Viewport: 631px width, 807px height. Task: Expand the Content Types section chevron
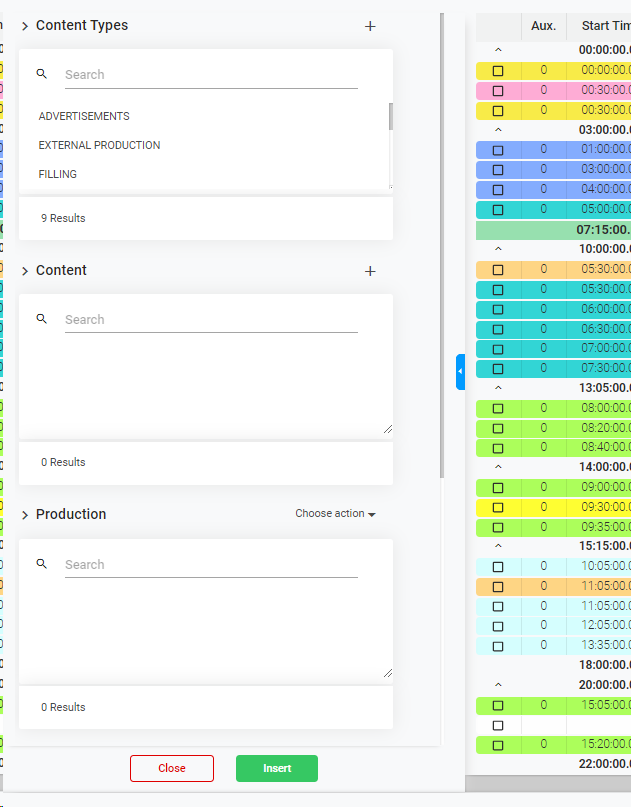tap(25, 26)
